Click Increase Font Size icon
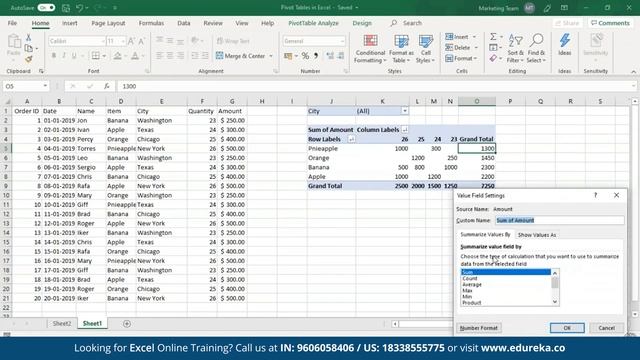This screenshot has width=640, height=360. click(x=131, y=41)
